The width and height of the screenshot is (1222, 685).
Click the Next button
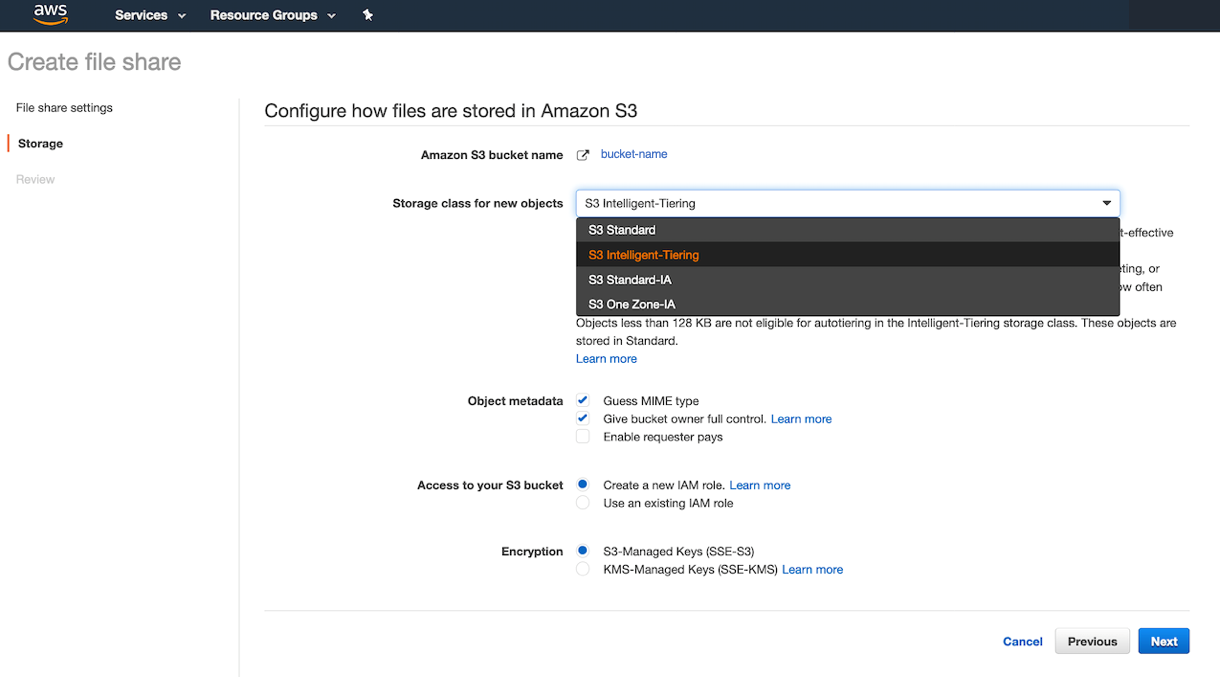(x=1163, y=641)
